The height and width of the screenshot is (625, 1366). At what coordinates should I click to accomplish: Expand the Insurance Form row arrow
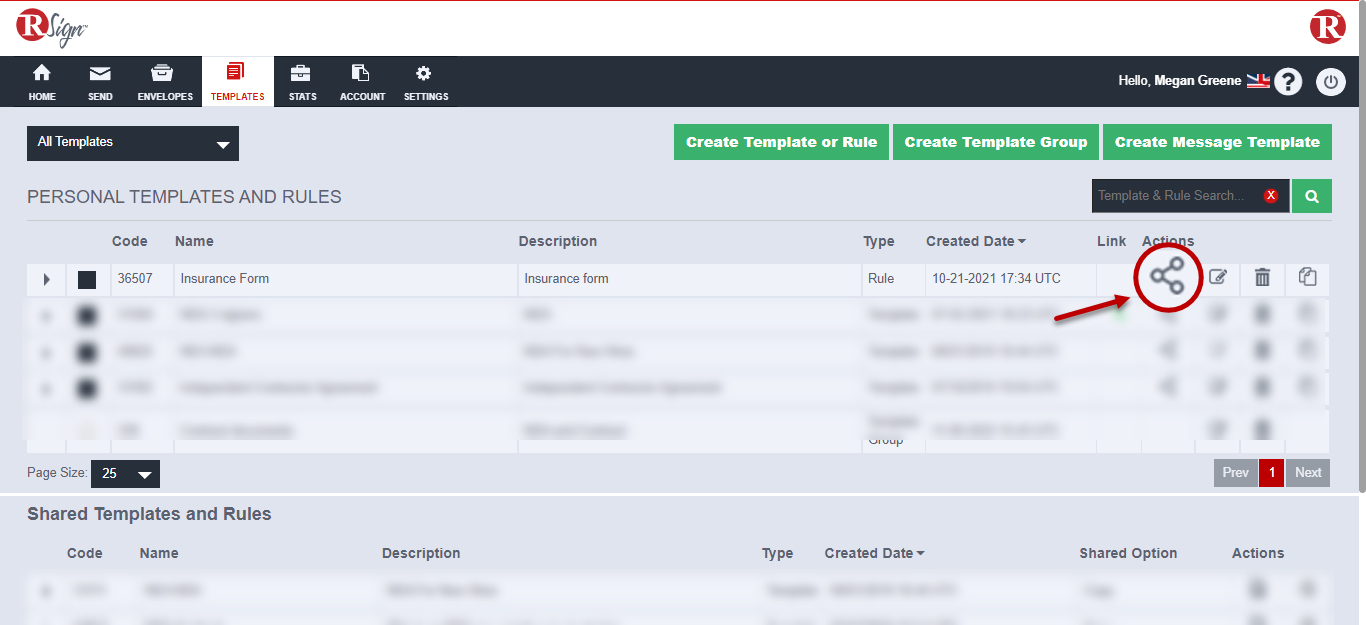tap(46, 280)
